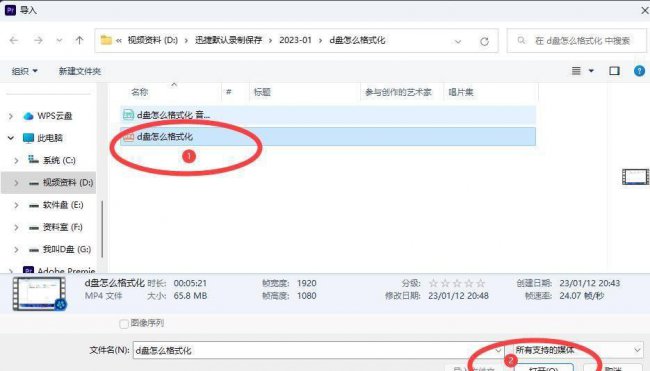The height and width of the screenshot is (371, 650).
Task: Click the audio file icon in first row
Action: pos(128,115)
